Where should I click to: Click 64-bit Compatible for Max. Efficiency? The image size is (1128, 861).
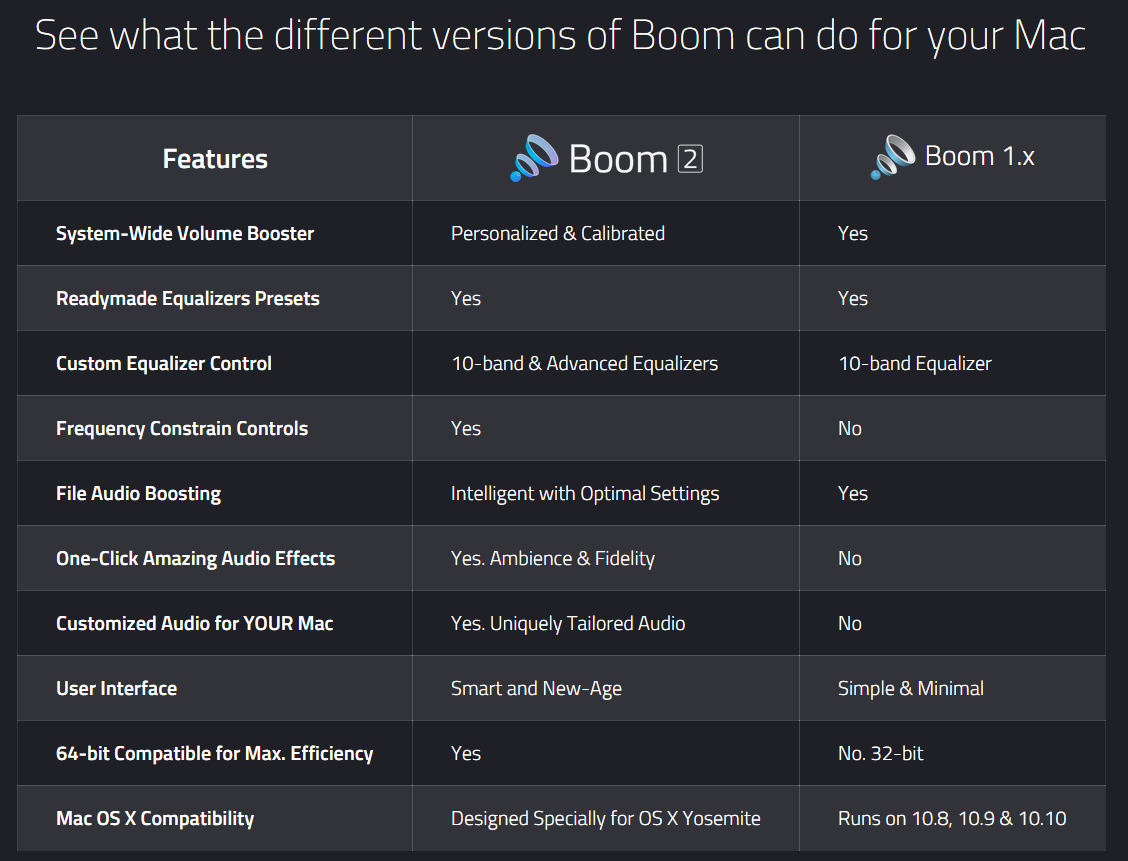214,753
